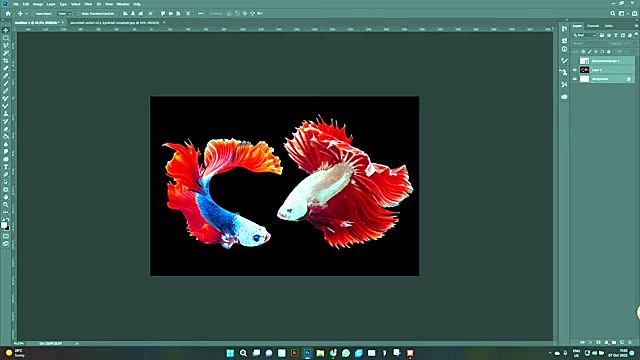Open the Brush Settings panel icon
The height and width of the screenshot is (360, 640).
point(564,60)
